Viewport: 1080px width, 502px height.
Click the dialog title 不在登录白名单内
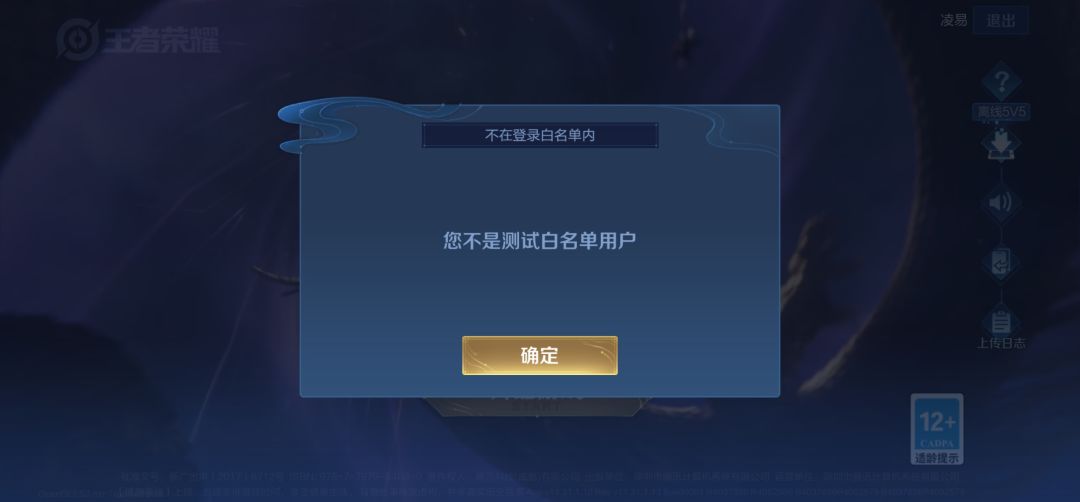[x=539, y=136]
